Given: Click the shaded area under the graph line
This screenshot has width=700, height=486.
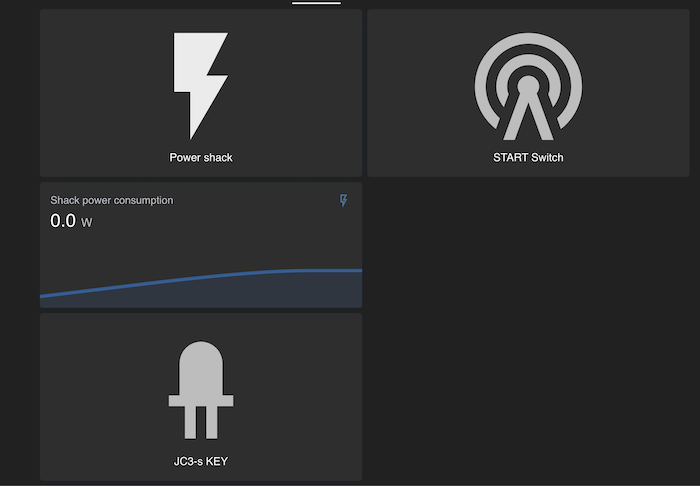Looking at the screenshot, I should pos(200,297).
